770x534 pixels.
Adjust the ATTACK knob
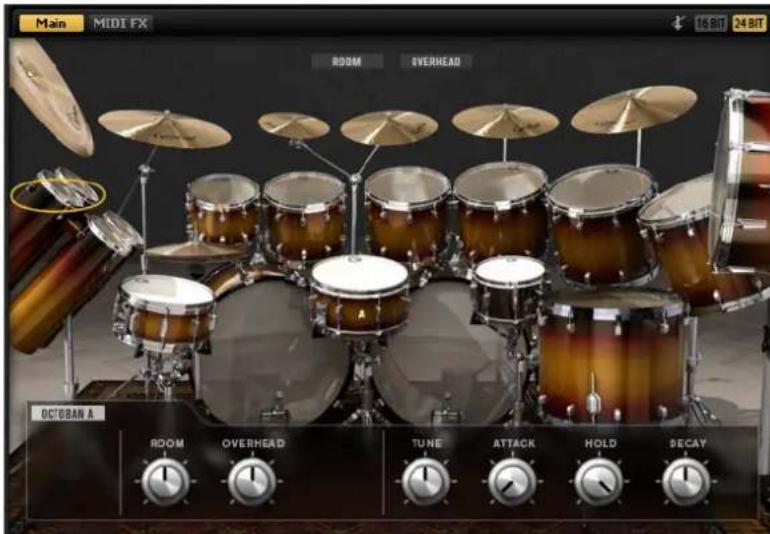tap(512, 481)
